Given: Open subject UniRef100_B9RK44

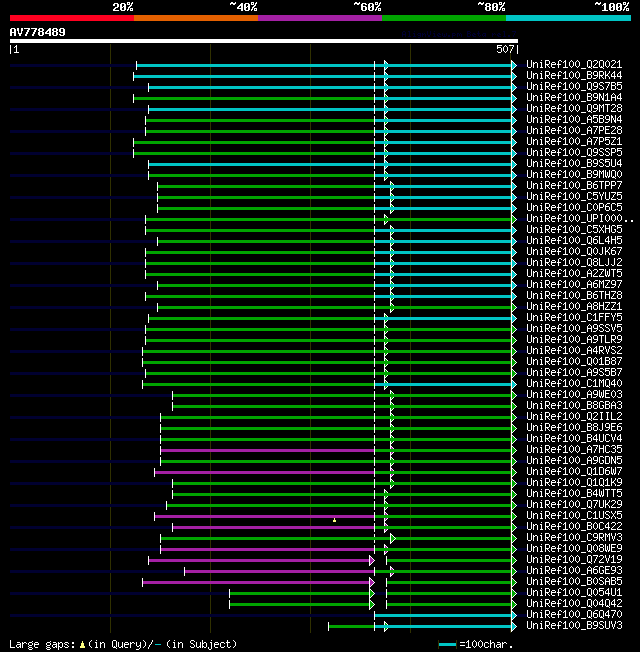Looking at the screenshot, I should coord(574,75).
